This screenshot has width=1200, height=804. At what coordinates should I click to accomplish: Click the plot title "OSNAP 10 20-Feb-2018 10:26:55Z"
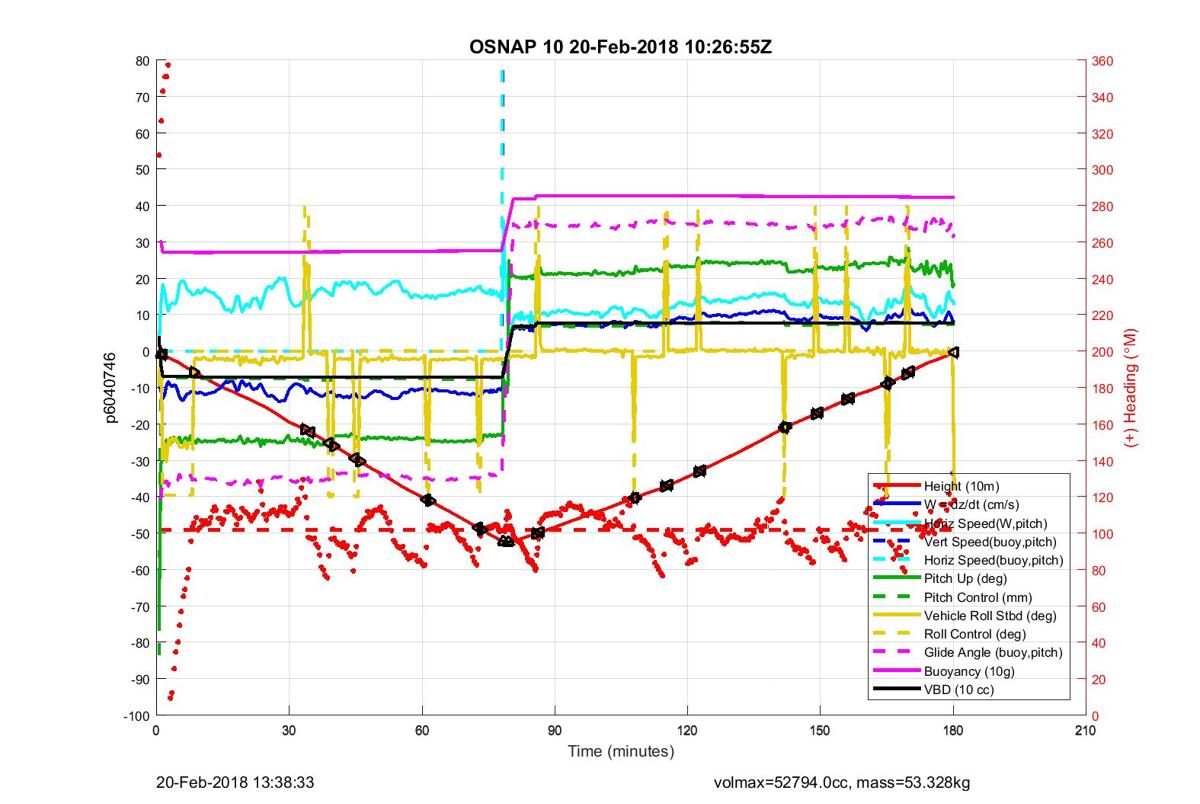point(620,47)
